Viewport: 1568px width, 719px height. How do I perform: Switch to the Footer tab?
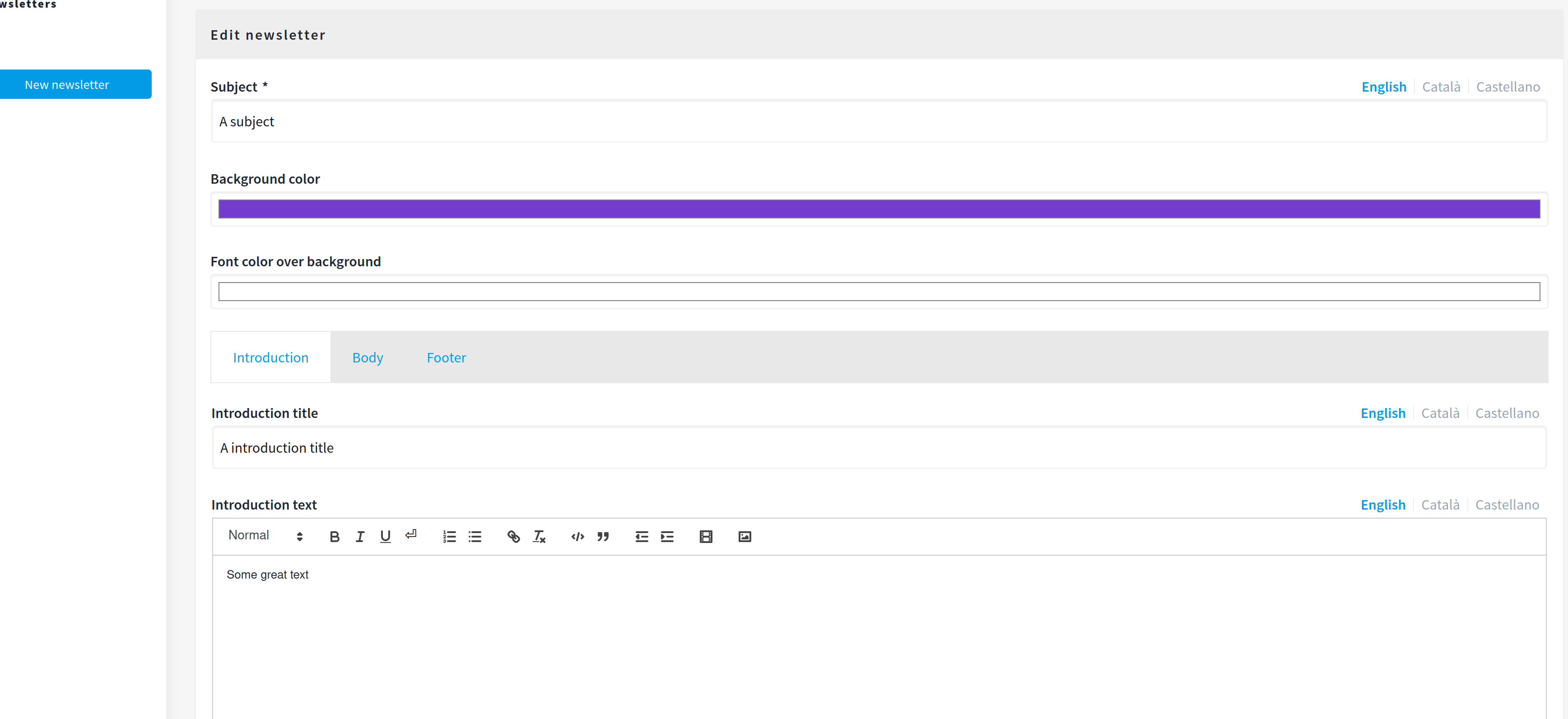pyautogui.click(x=446, y=357)
